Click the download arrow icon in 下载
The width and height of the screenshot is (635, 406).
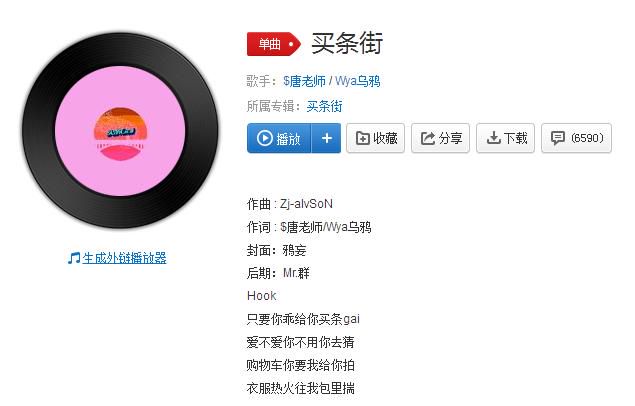coord(493,138)
